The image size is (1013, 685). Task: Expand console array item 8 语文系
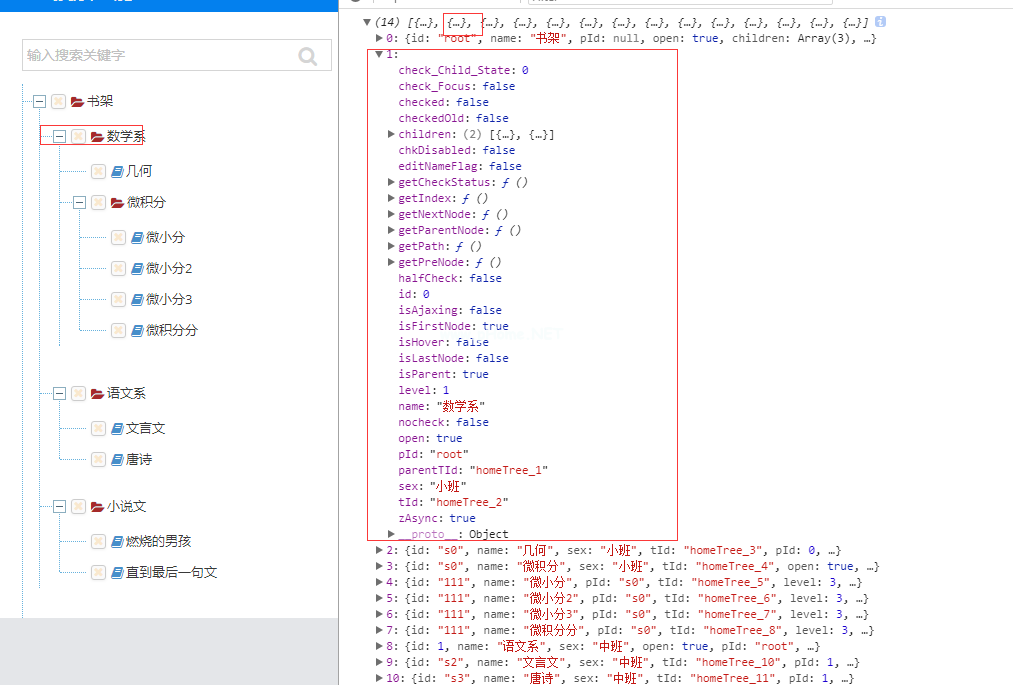[379, 646]
